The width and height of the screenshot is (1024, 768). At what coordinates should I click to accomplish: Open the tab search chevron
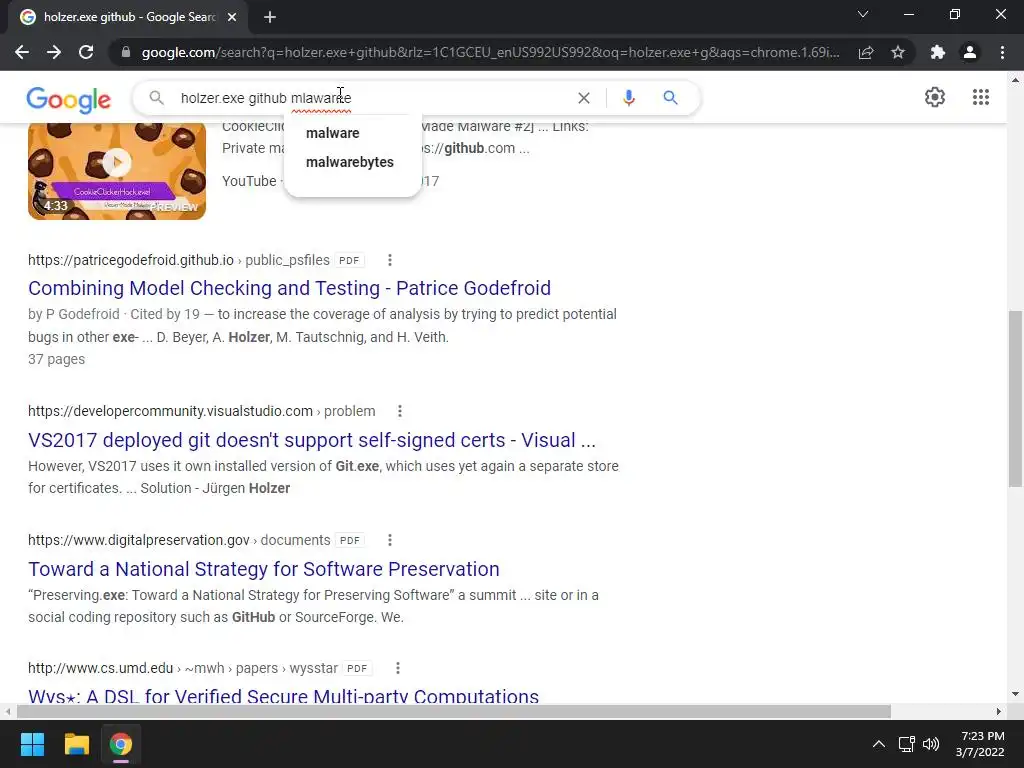[863, 14]
